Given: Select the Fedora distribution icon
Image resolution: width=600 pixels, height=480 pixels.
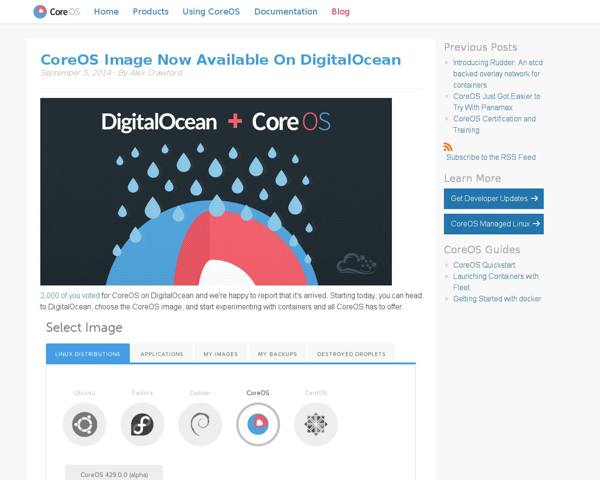Looking at the screenshot, I should coord(142,424).
